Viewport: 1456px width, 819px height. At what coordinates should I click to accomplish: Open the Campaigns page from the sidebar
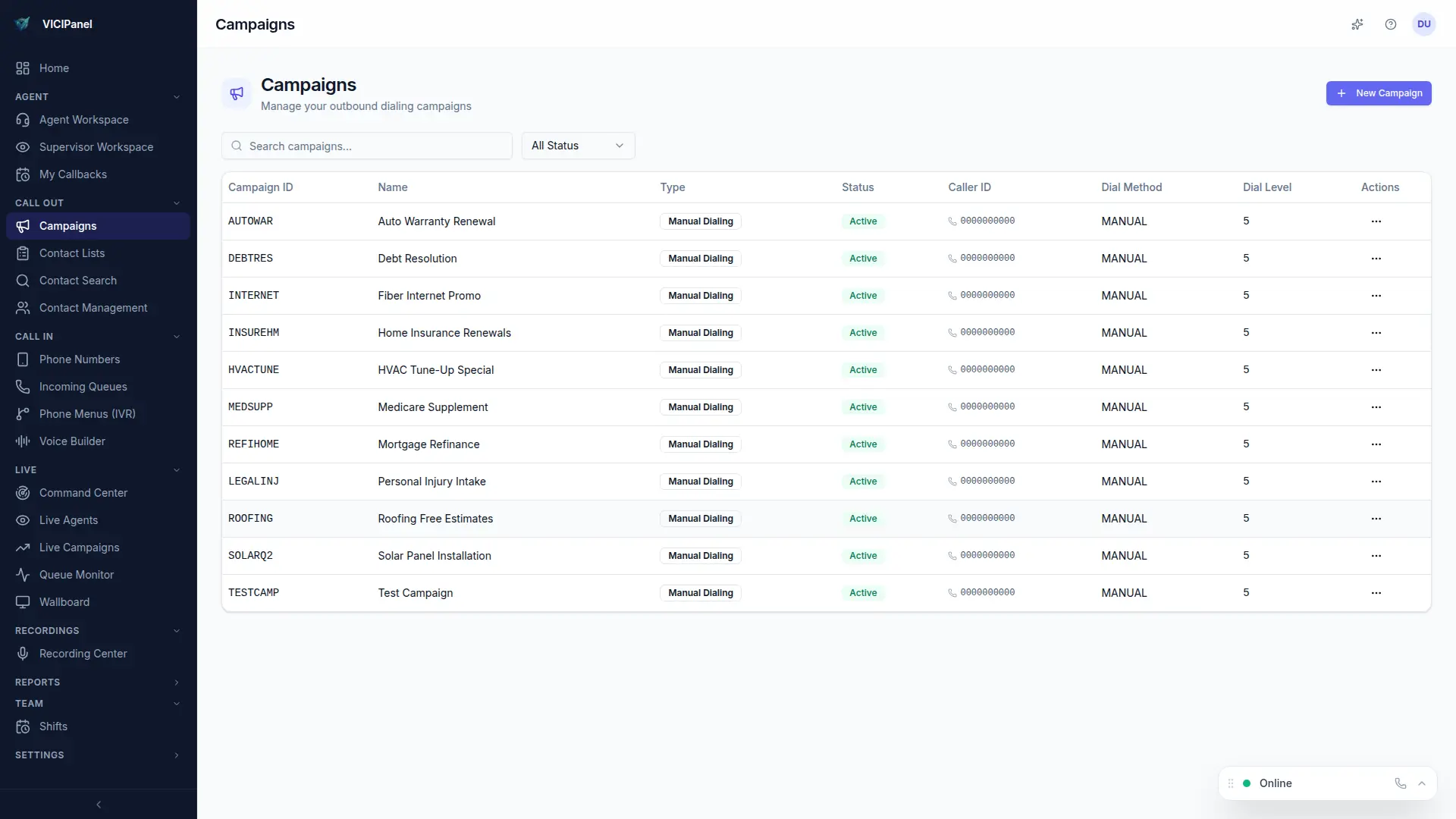click(67, 226)
